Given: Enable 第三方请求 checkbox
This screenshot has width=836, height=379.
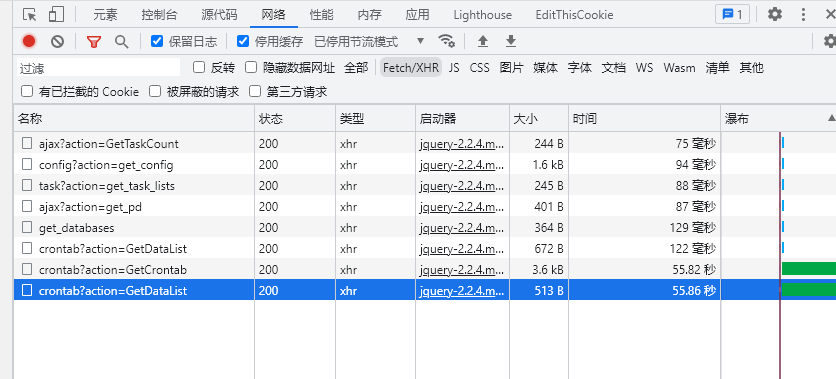Looking at the screenshot, I should (255, 91).
